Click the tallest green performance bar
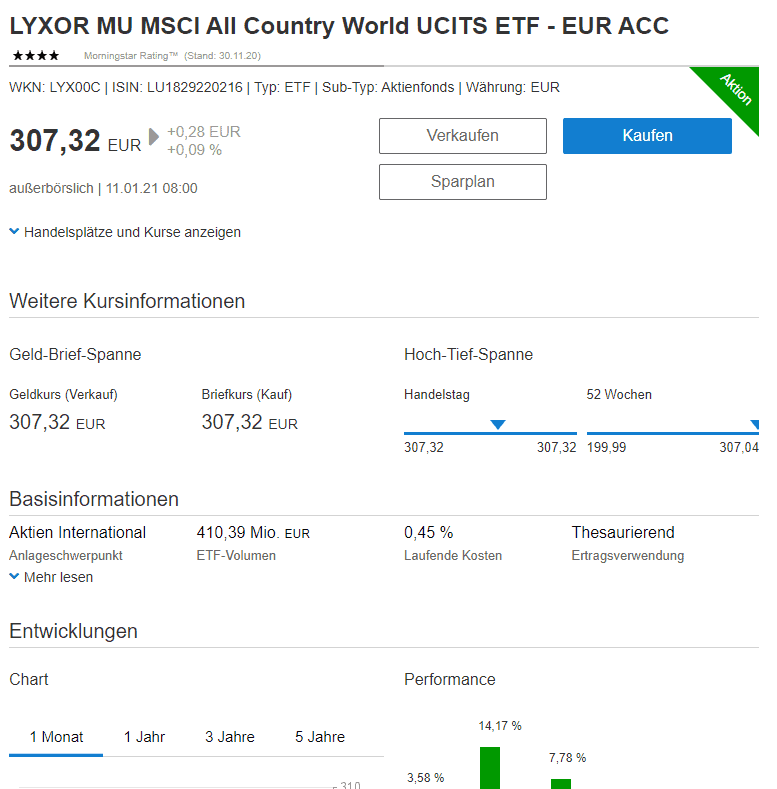This screenshot has width=777, height=789. (x=489, y=767)
